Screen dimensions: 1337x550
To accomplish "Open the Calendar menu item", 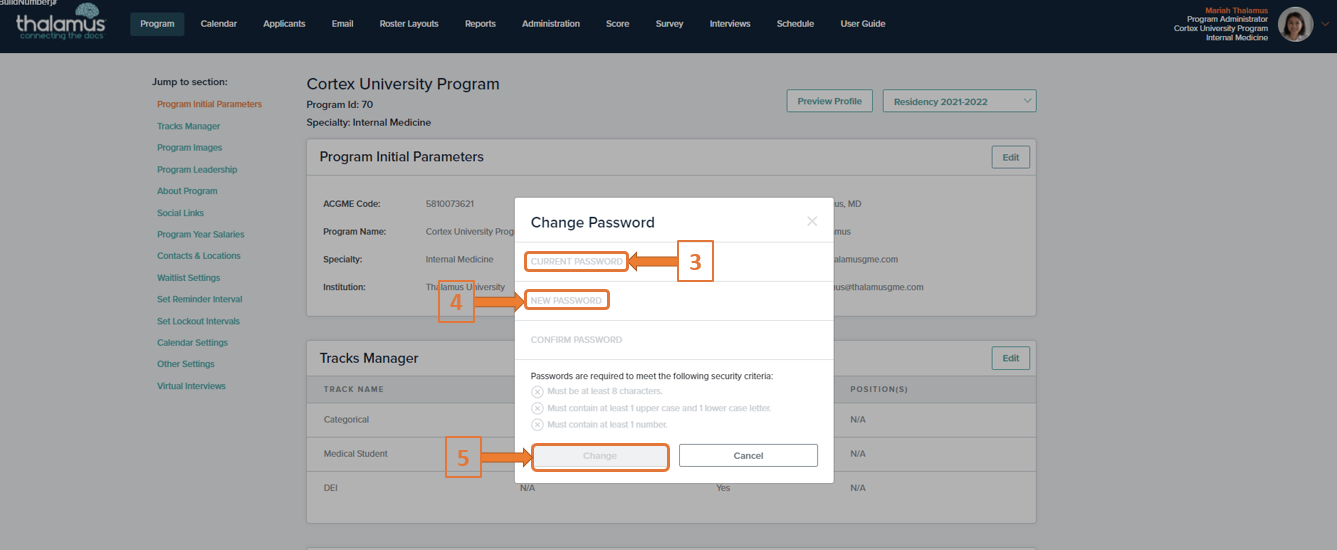I will [218, 24].
